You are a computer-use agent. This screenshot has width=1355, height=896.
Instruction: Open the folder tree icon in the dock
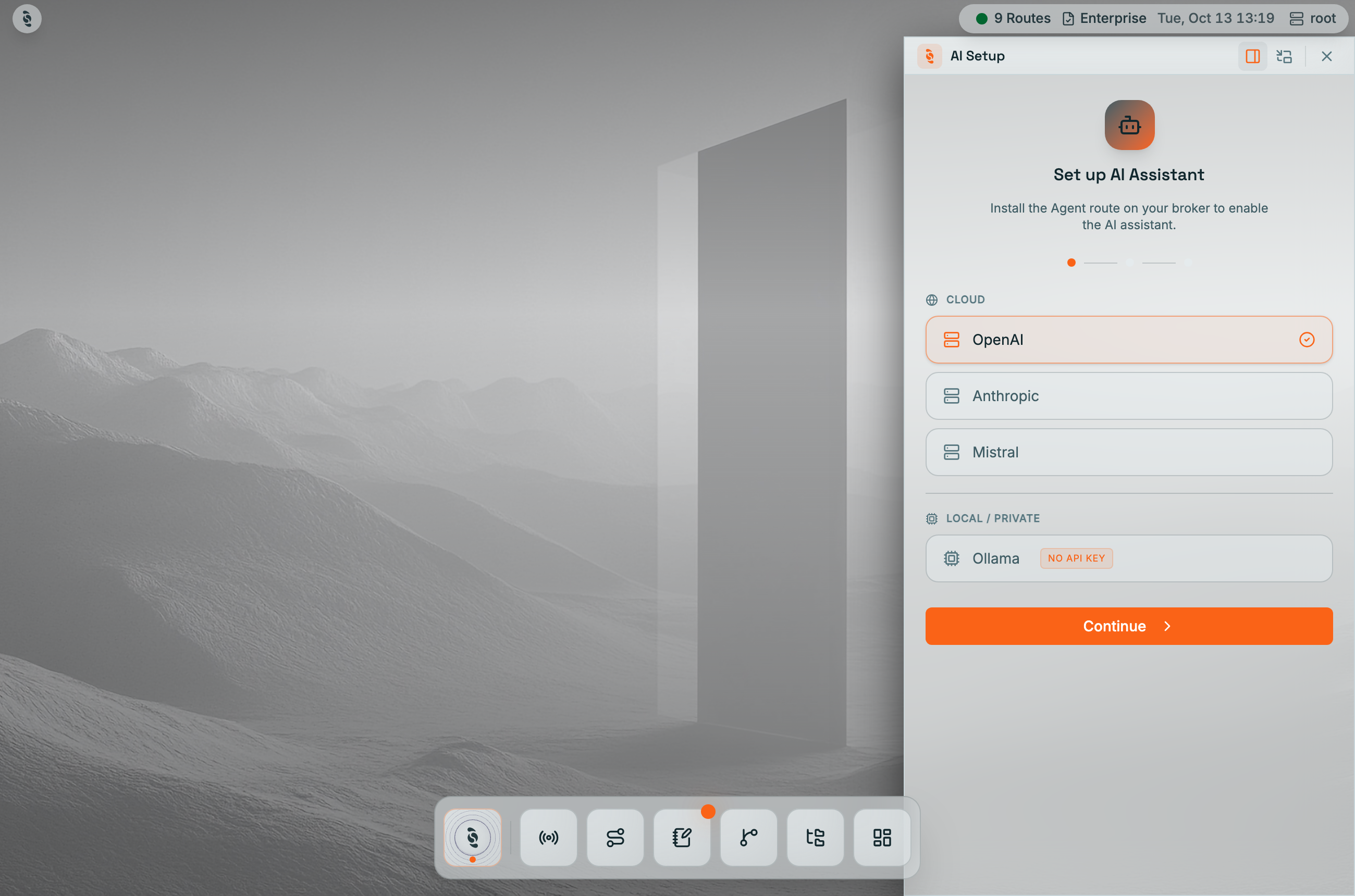815,837
